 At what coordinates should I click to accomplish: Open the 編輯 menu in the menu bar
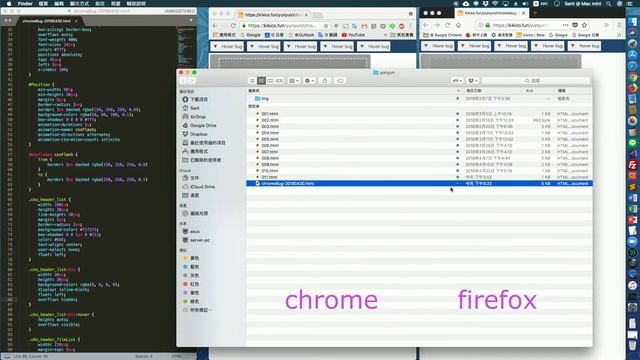click(59, 3)
